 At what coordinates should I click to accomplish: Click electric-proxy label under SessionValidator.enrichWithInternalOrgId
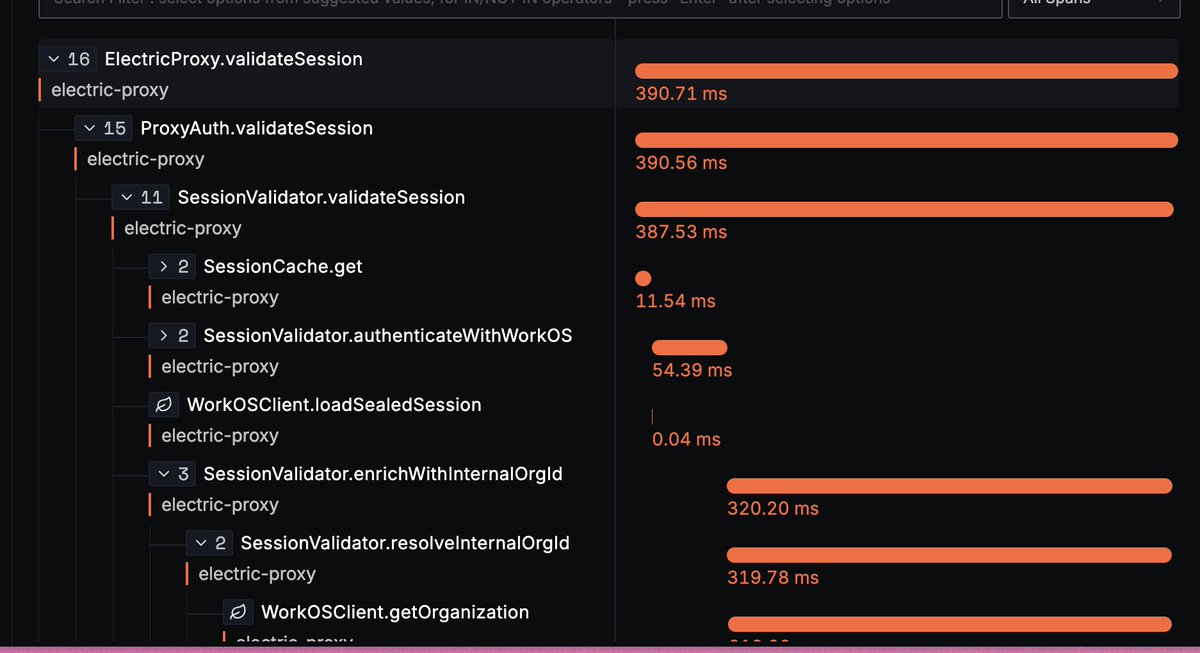pos(220,505)
